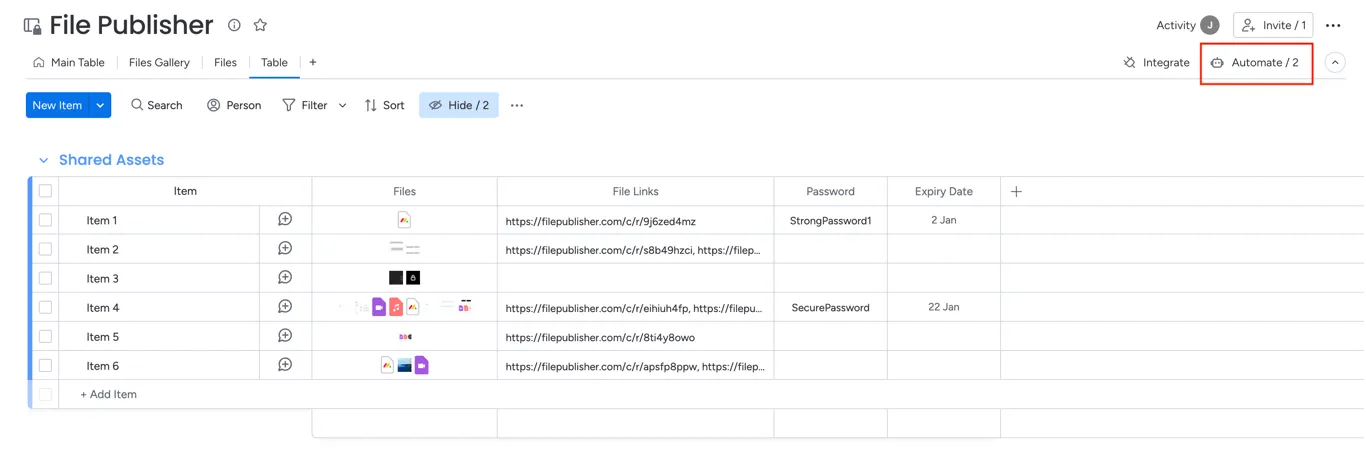Click the File Publisher board title

(x=131, y=25)
